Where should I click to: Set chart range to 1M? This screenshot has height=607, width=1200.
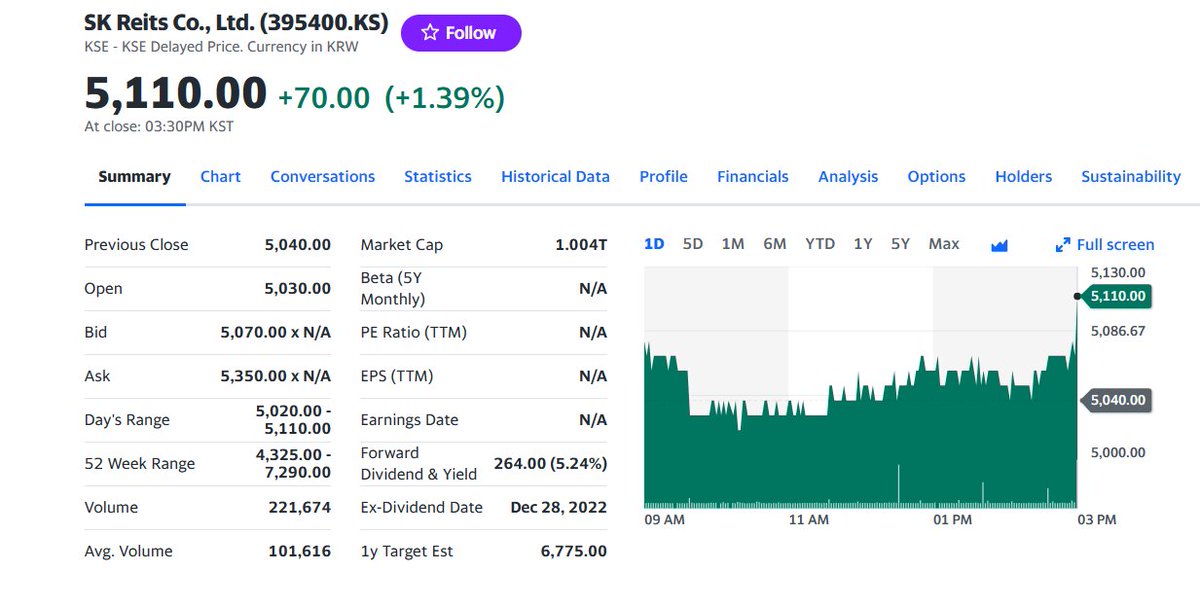[x=733, y=244]
